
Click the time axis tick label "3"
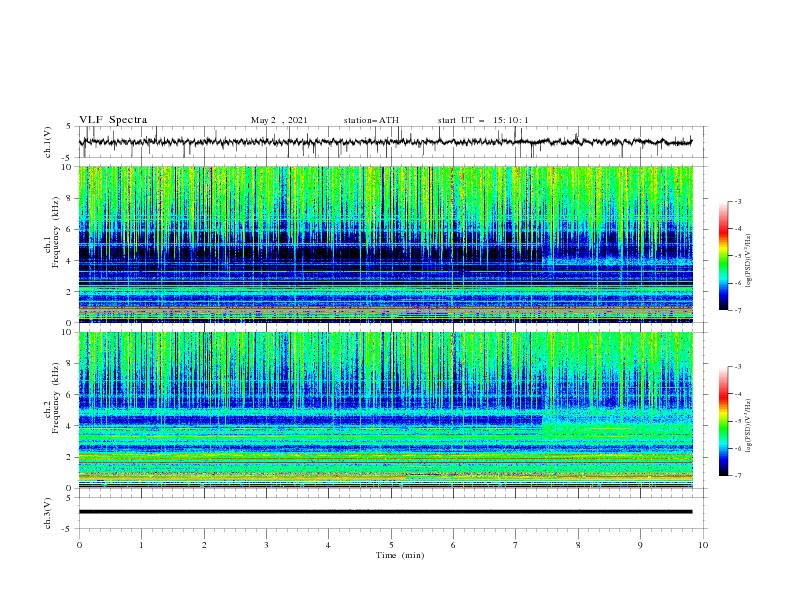tap(266, 545)
